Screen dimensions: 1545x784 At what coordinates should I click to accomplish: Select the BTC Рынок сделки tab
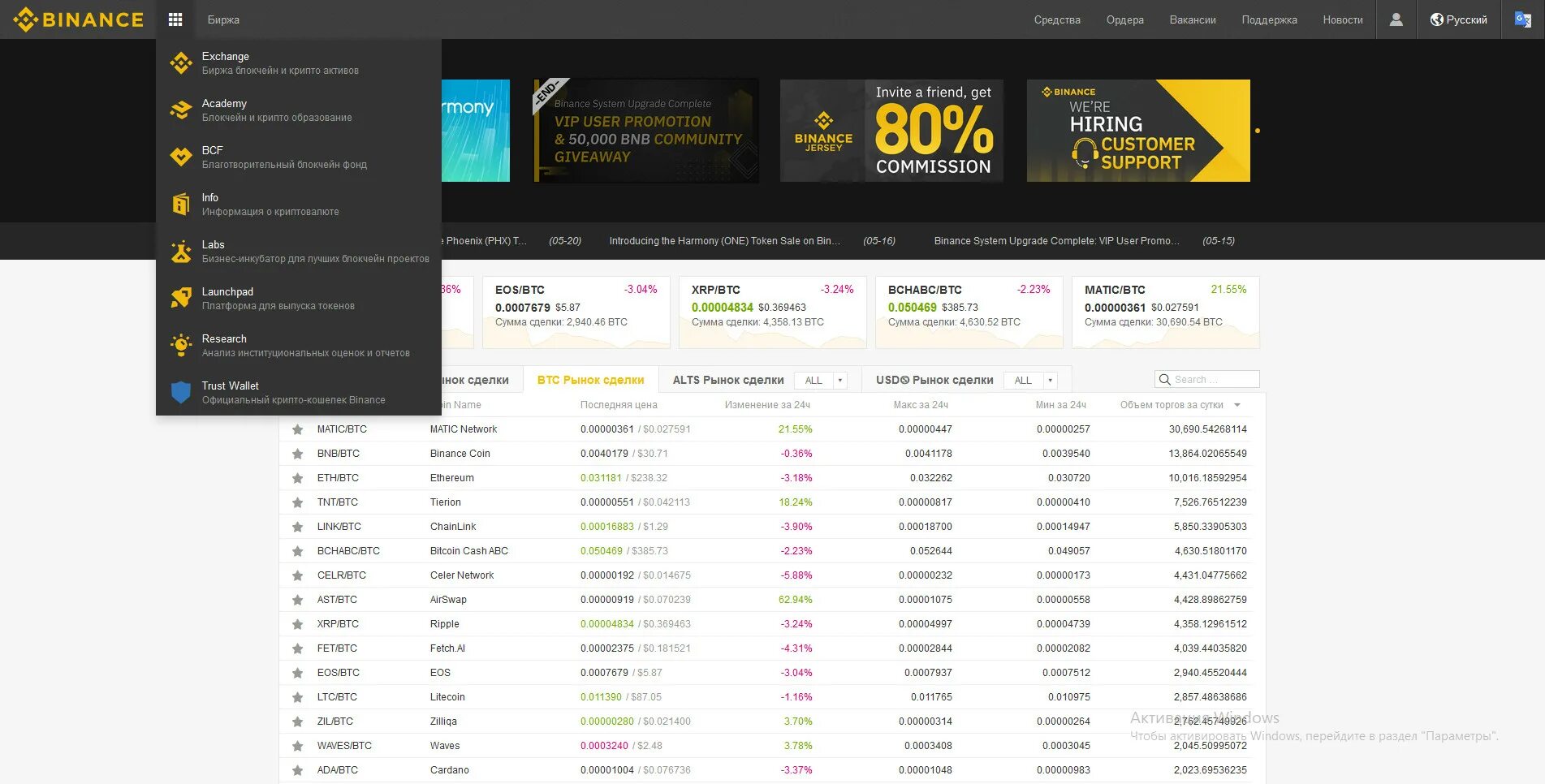(590, 380)
